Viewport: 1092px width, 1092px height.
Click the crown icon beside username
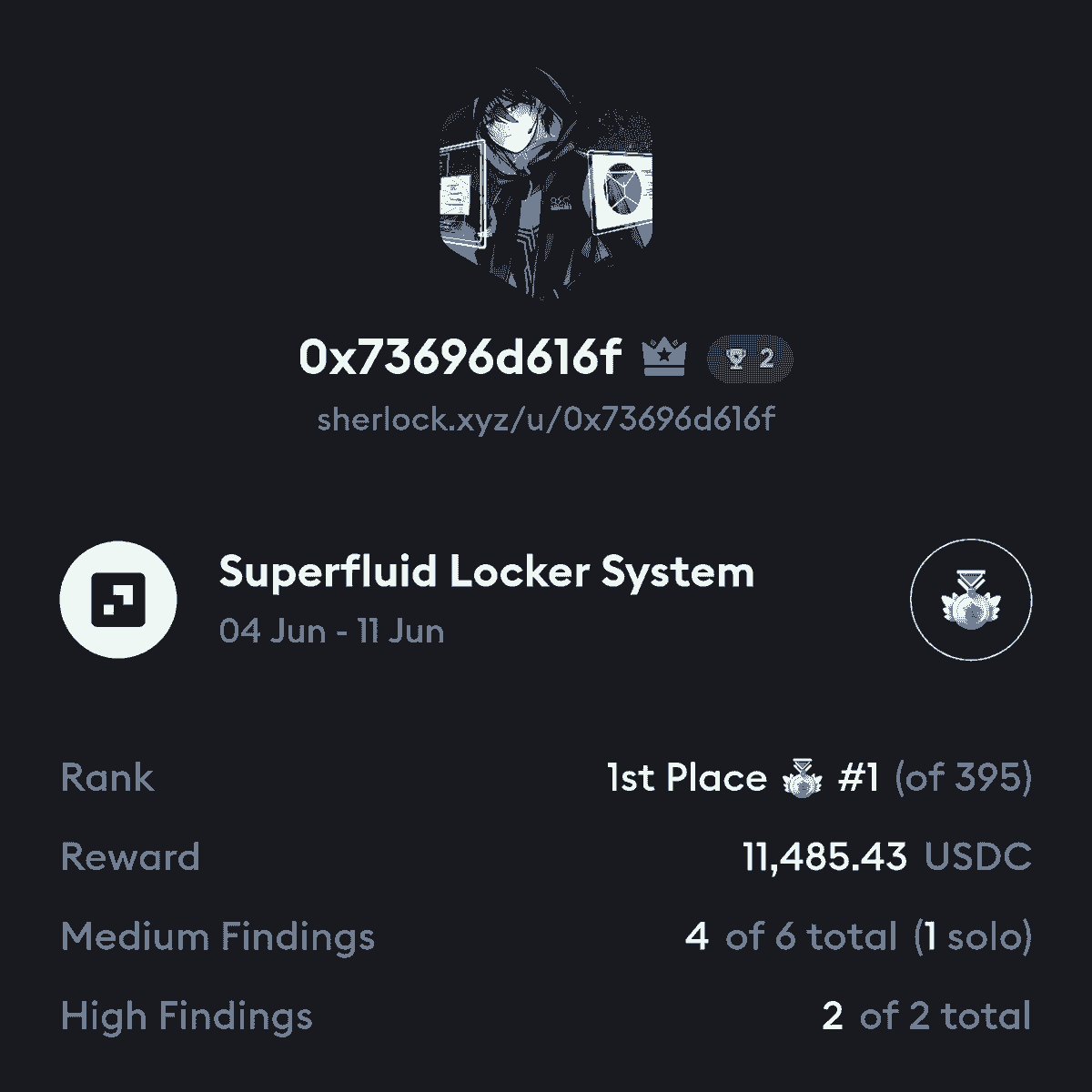665,358
